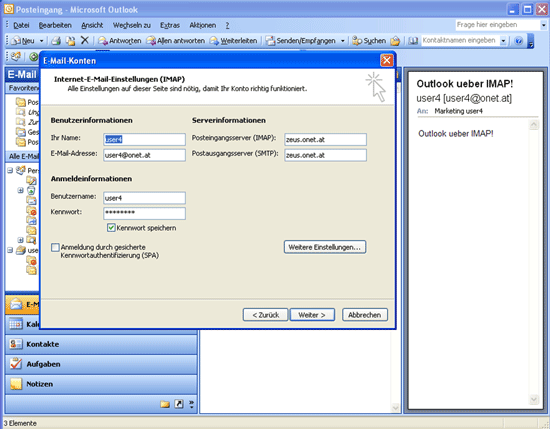Click the reading pane scroll up arrow
This screenshot has height=429, width=550.
(534, 125)
